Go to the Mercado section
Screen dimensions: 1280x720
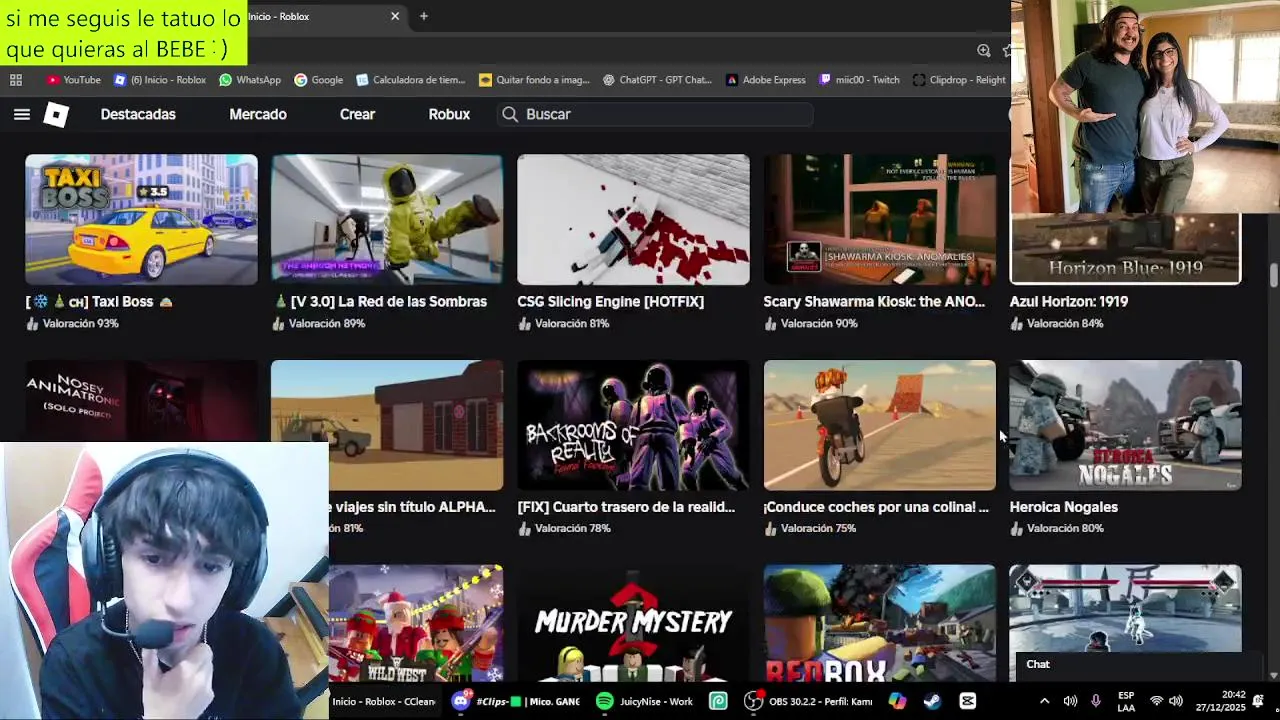pyautogui.click(x=258, y=114)
